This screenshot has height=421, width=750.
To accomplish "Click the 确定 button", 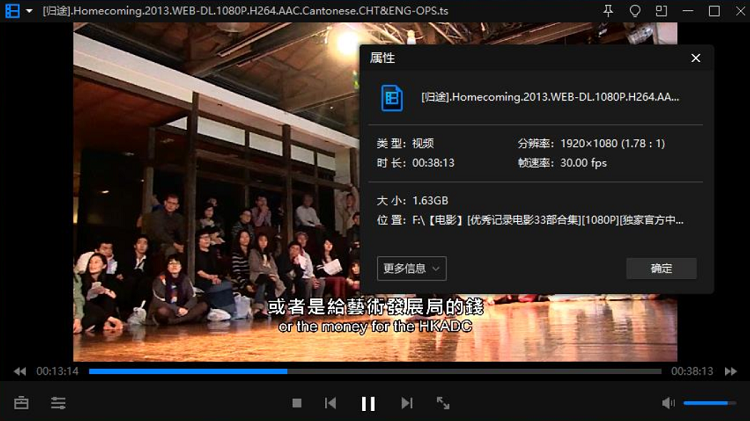I will pos(661,268).
